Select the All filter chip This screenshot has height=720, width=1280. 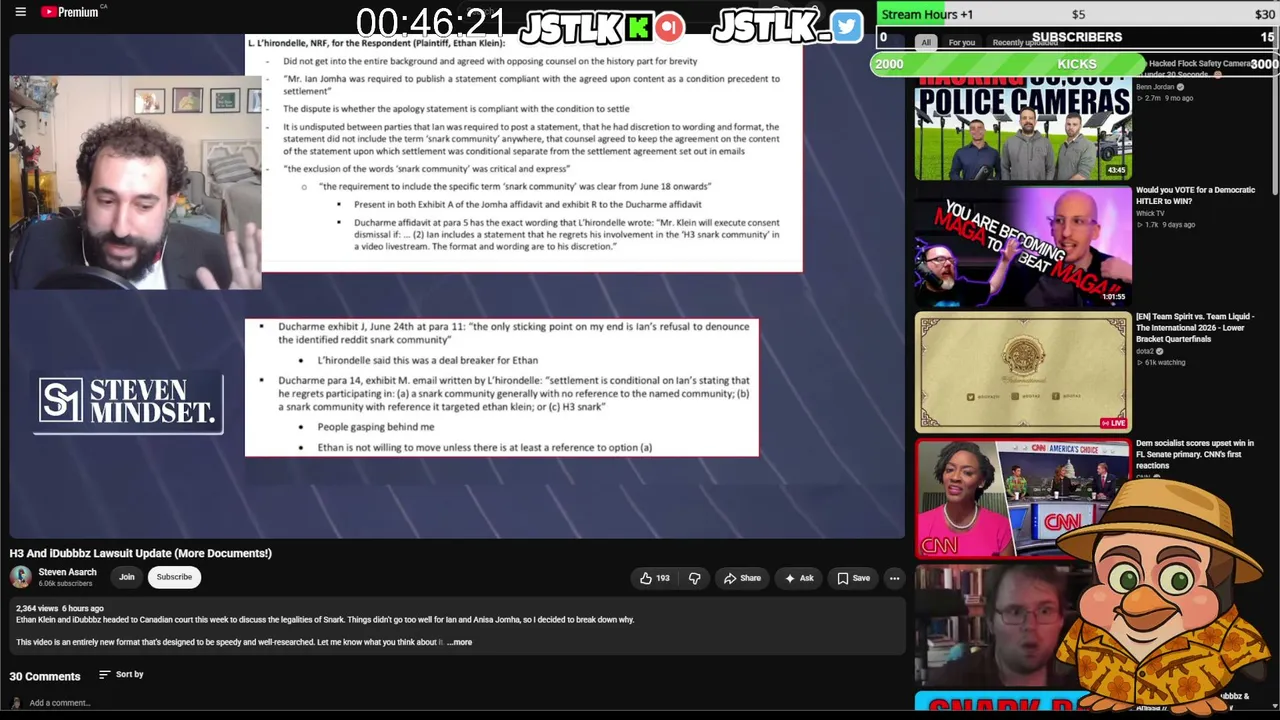coord(926,42)
